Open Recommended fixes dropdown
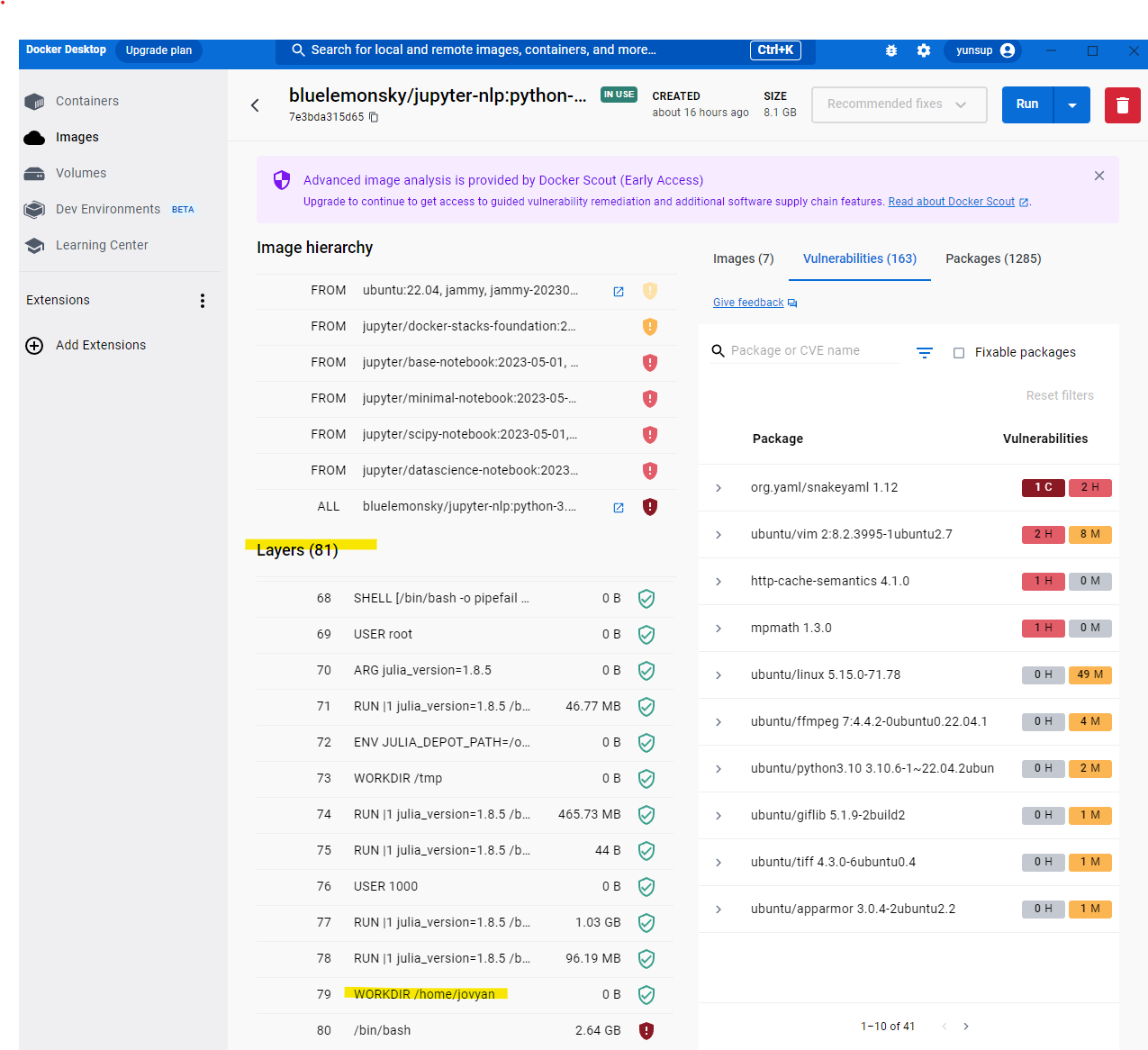Image resolution: width=1148 pixels, height=1050 pixels. click(899, 104)
